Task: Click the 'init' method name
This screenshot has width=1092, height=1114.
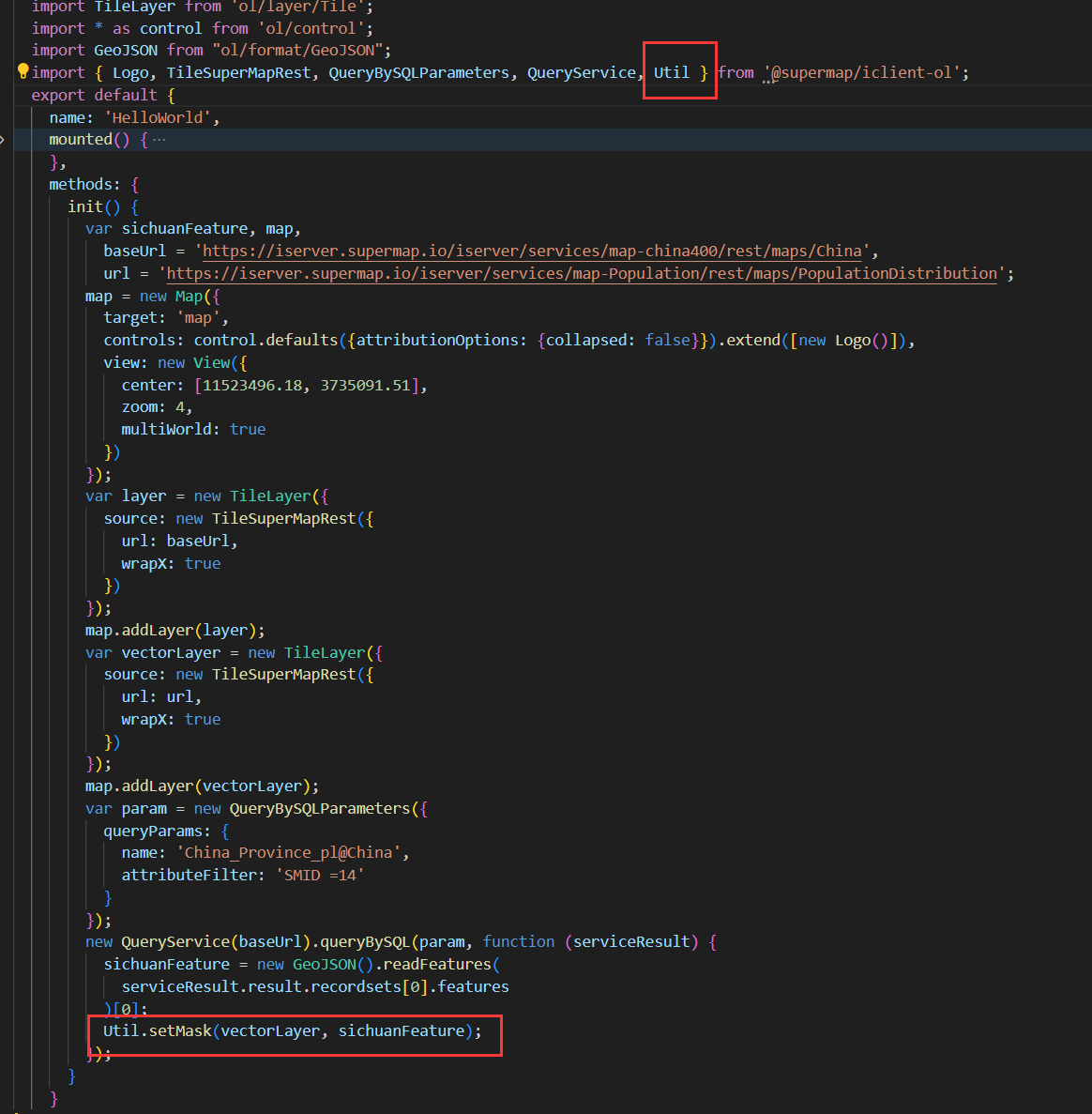Action: (85, 206)
